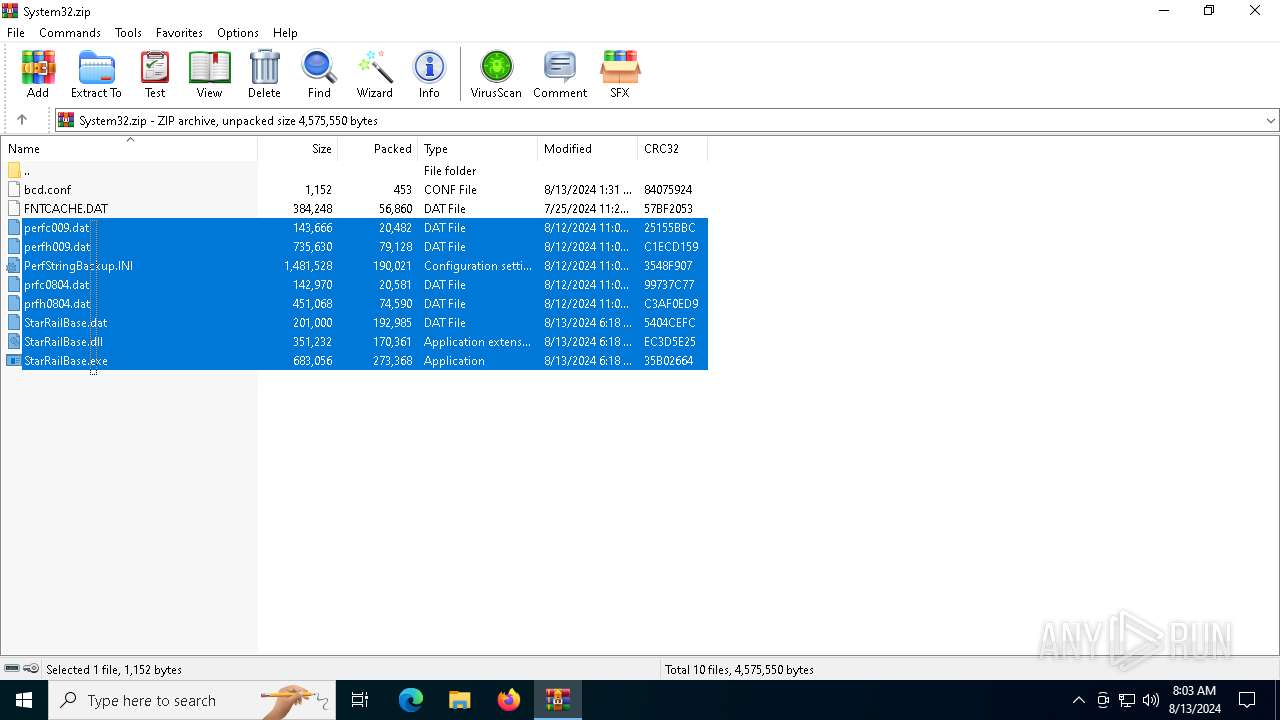This screenshot has width=1280, height=720.
Task: Click the Test archive icon
Action: coord(155,74)
